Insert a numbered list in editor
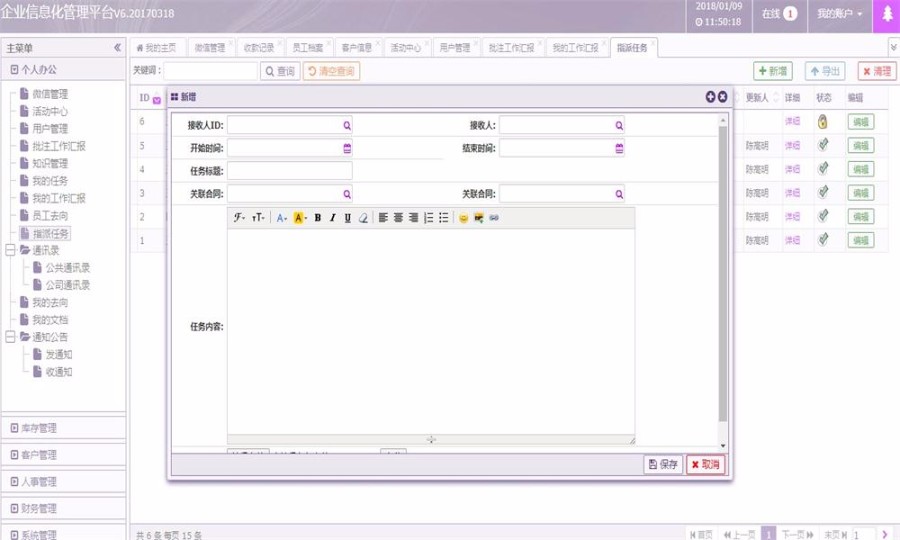The width and height of the screenshot is (900, 540). [x=429, y=217]
